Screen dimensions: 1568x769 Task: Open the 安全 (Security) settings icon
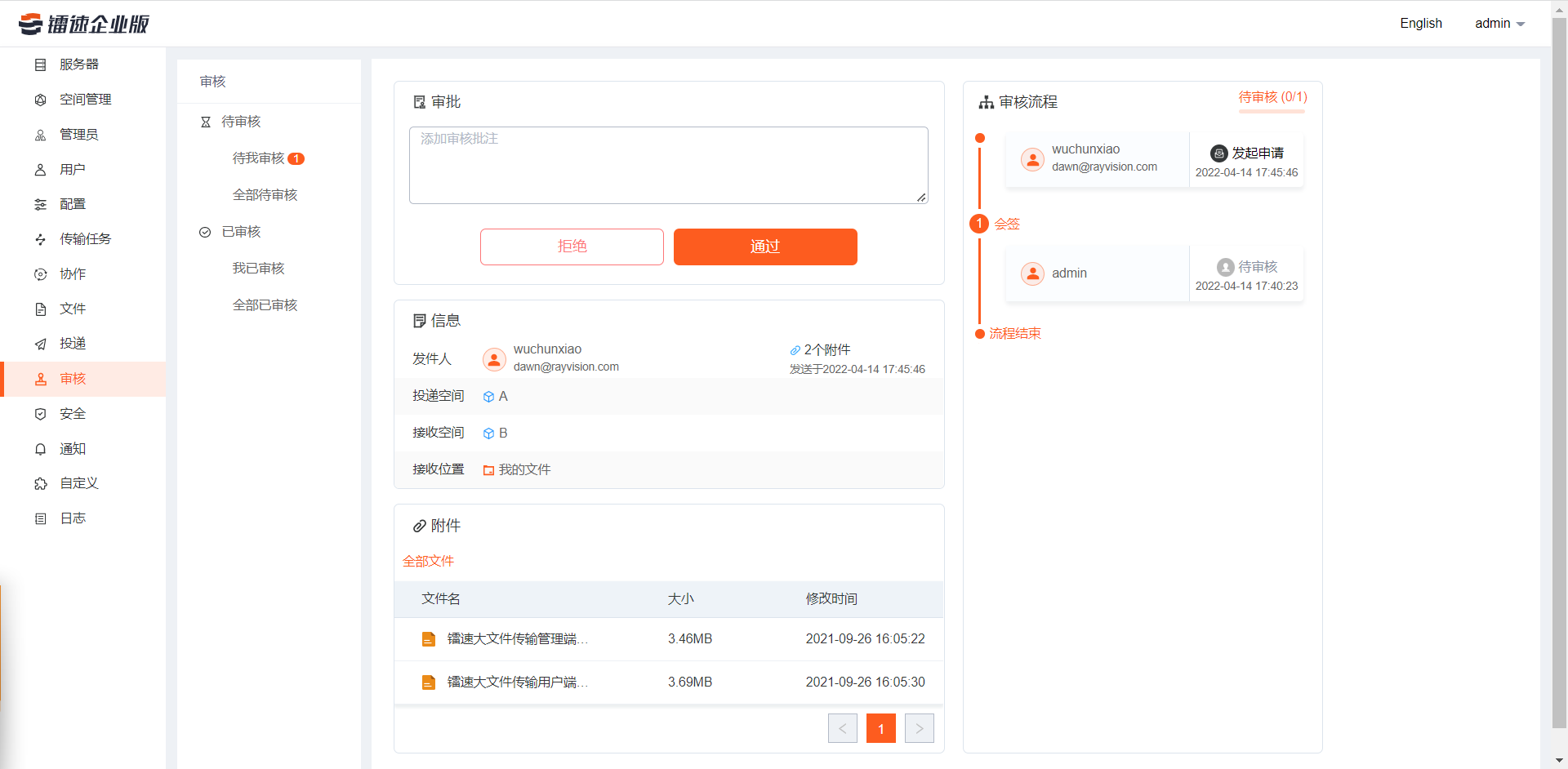click(x=40, y=413)
